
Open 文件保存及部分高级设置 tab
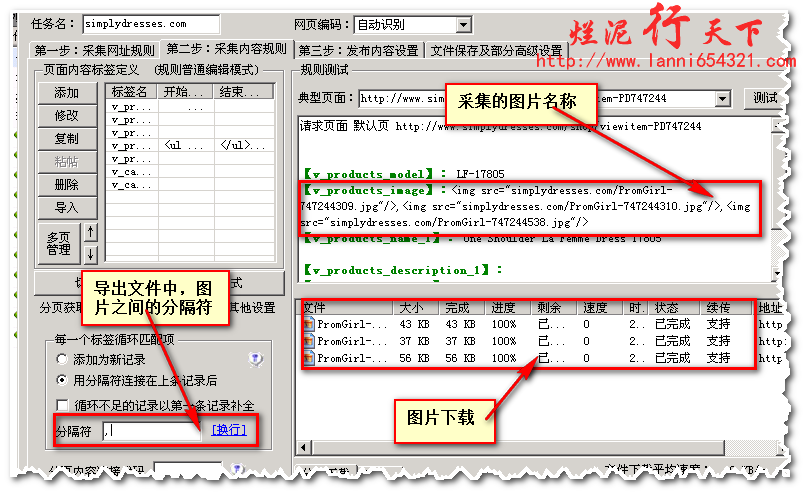point(498,50)
